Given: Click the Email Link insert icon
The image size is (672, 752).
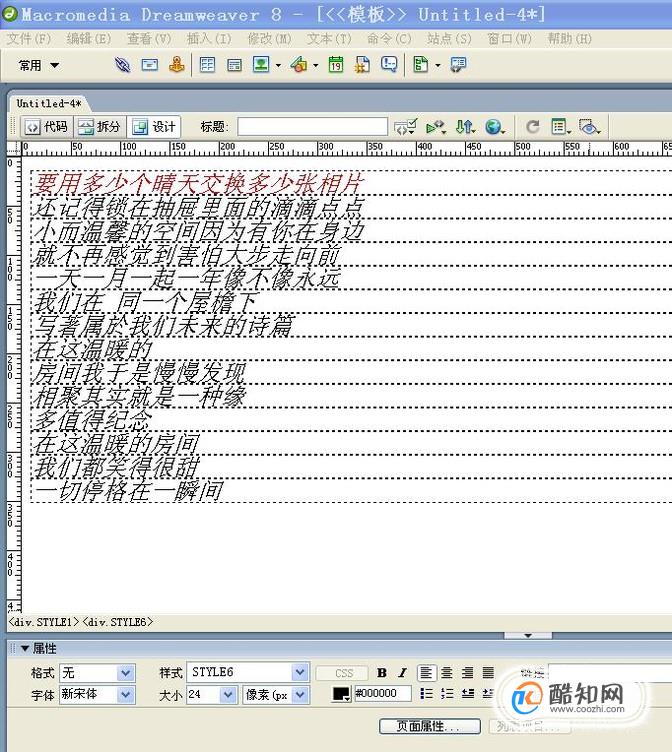Looking at the screenshot, I should coord(150,64).
